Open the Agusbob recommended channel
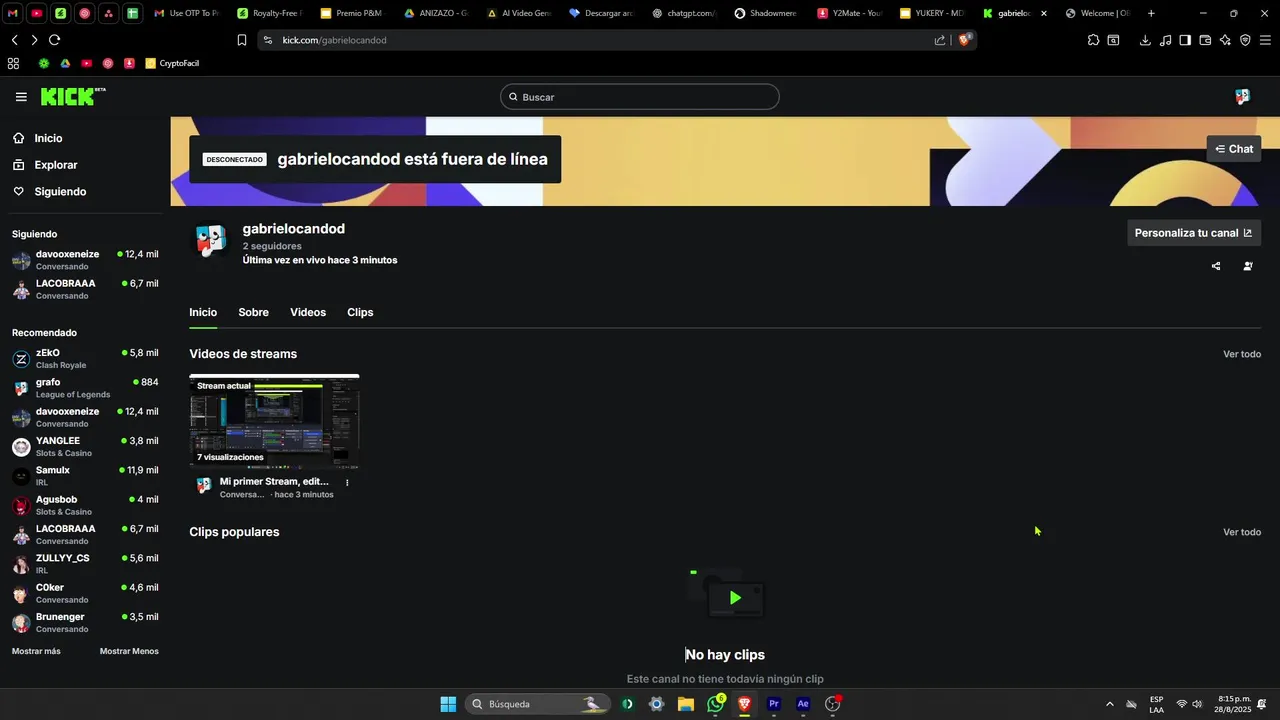This screenshot has width=1280, height=720. pyautogui.click(x=86, y=505)
